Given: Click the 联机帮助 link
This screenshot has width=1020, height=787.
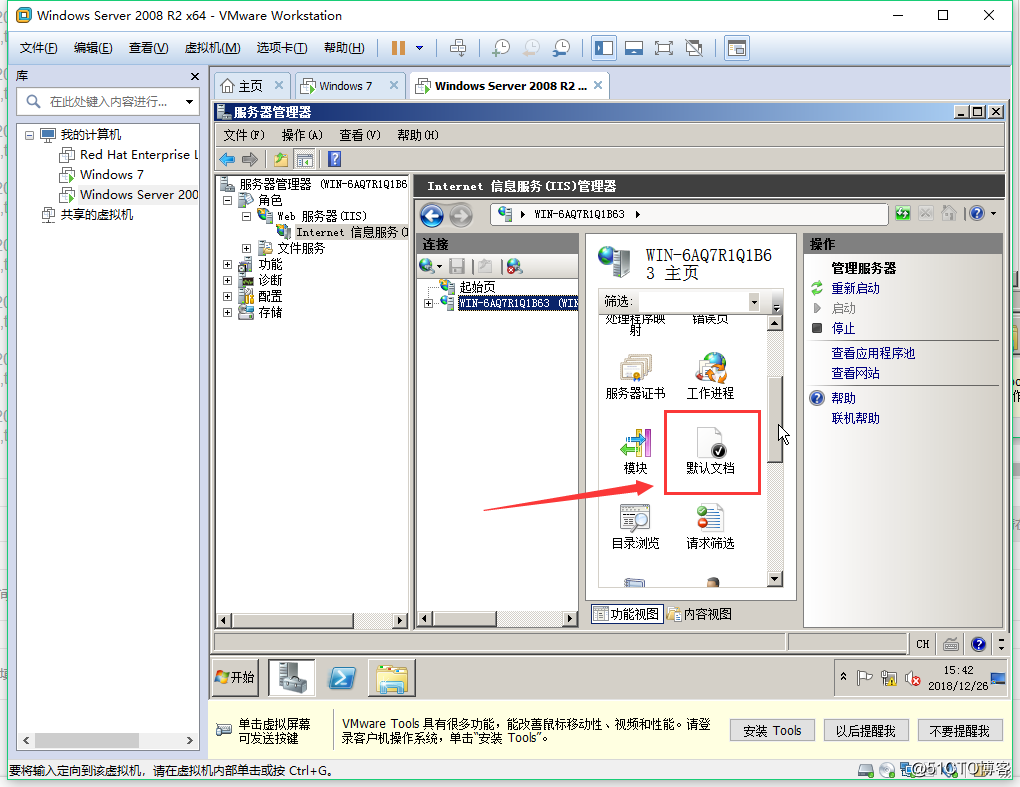Looking at the screenshot, I should click(x=855, y=418).
